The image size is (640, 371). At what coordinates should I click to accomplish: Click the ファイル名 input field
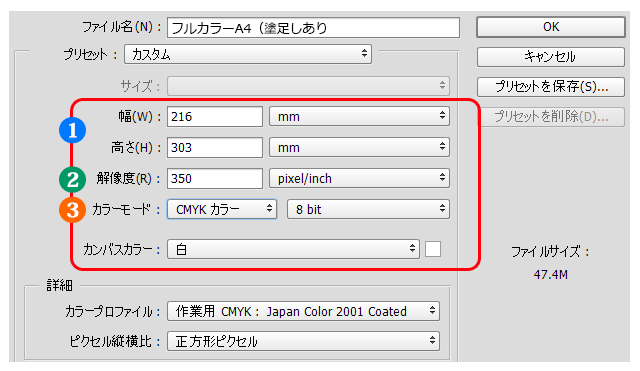[x=313, y=28]
